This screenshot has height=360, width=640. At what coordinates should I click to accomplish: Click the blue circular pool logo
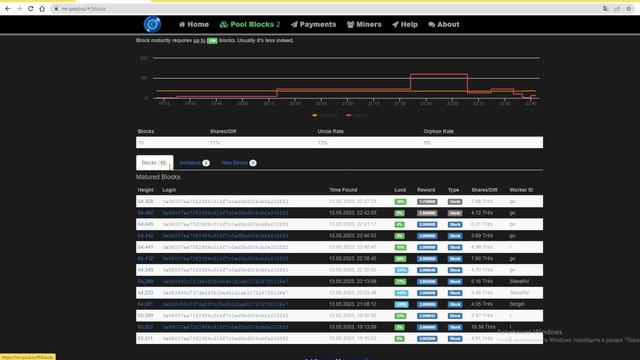pyautogui.click(x=152, y=24)
